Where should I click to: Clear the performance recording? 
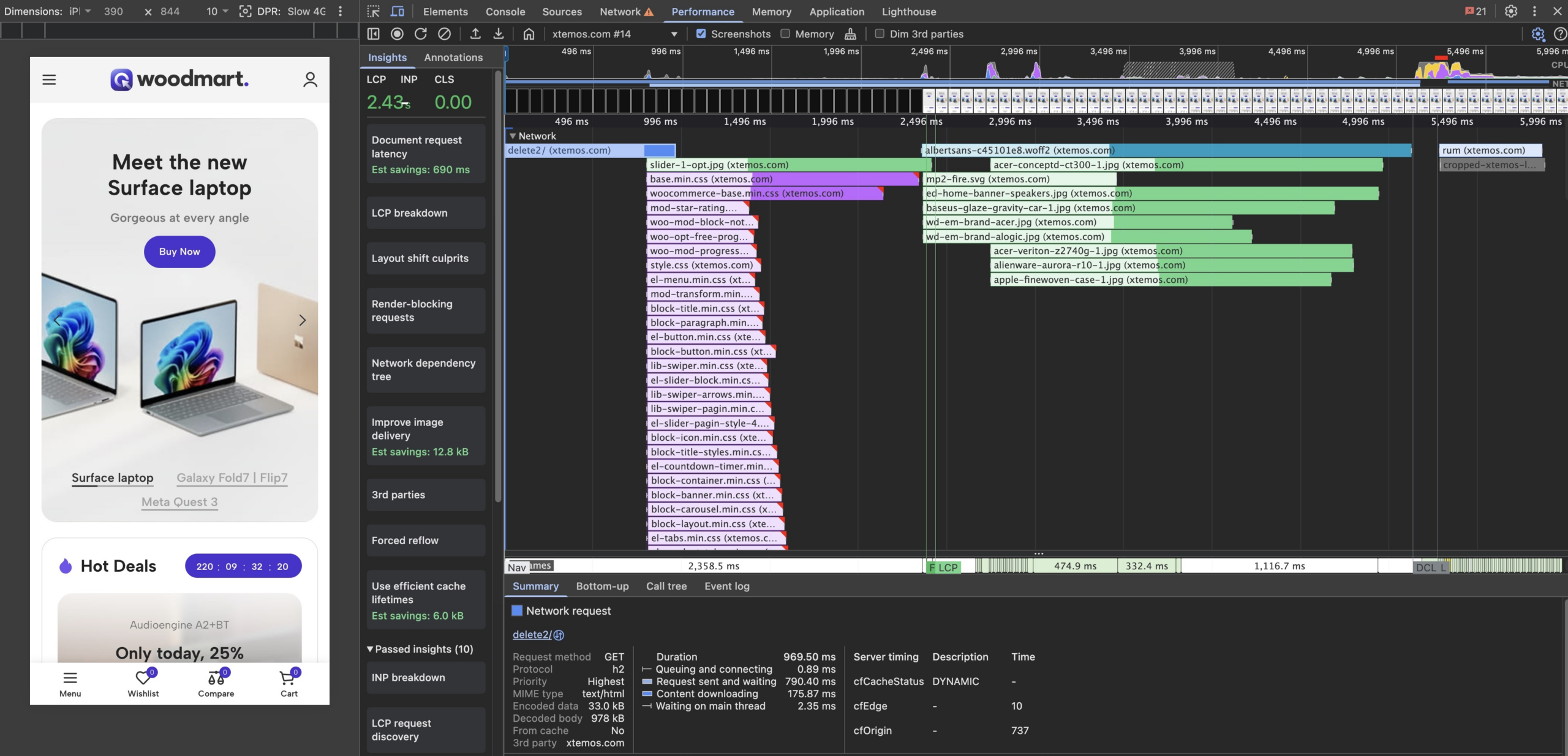[x=444, y=34]
